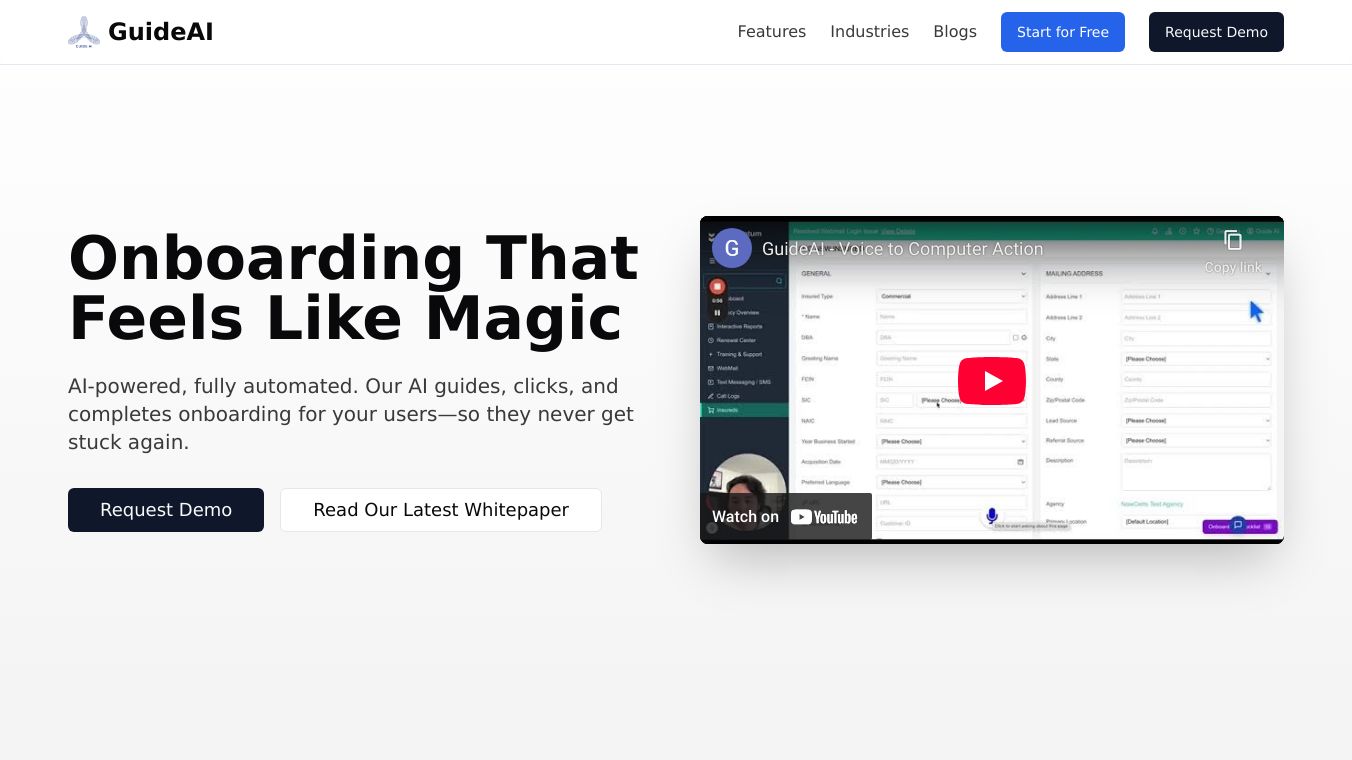Open the Features menu item
This screenshot has height=760, width=1352.
(x=772, y=32)
